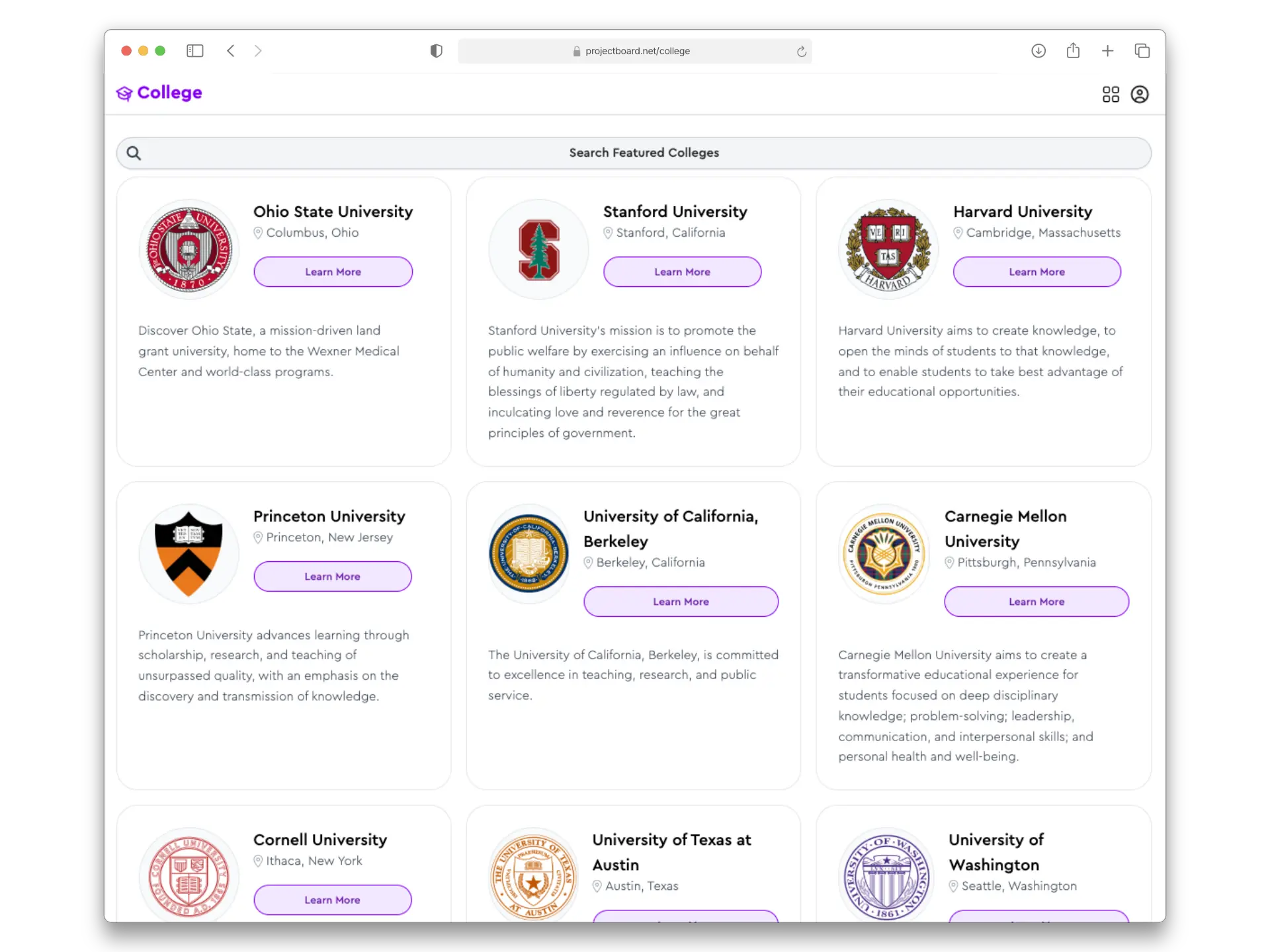The width and height of the screenshot is (1270, 952).
Task: Click the Search Featured Colleges field
Action: [634, 153]
